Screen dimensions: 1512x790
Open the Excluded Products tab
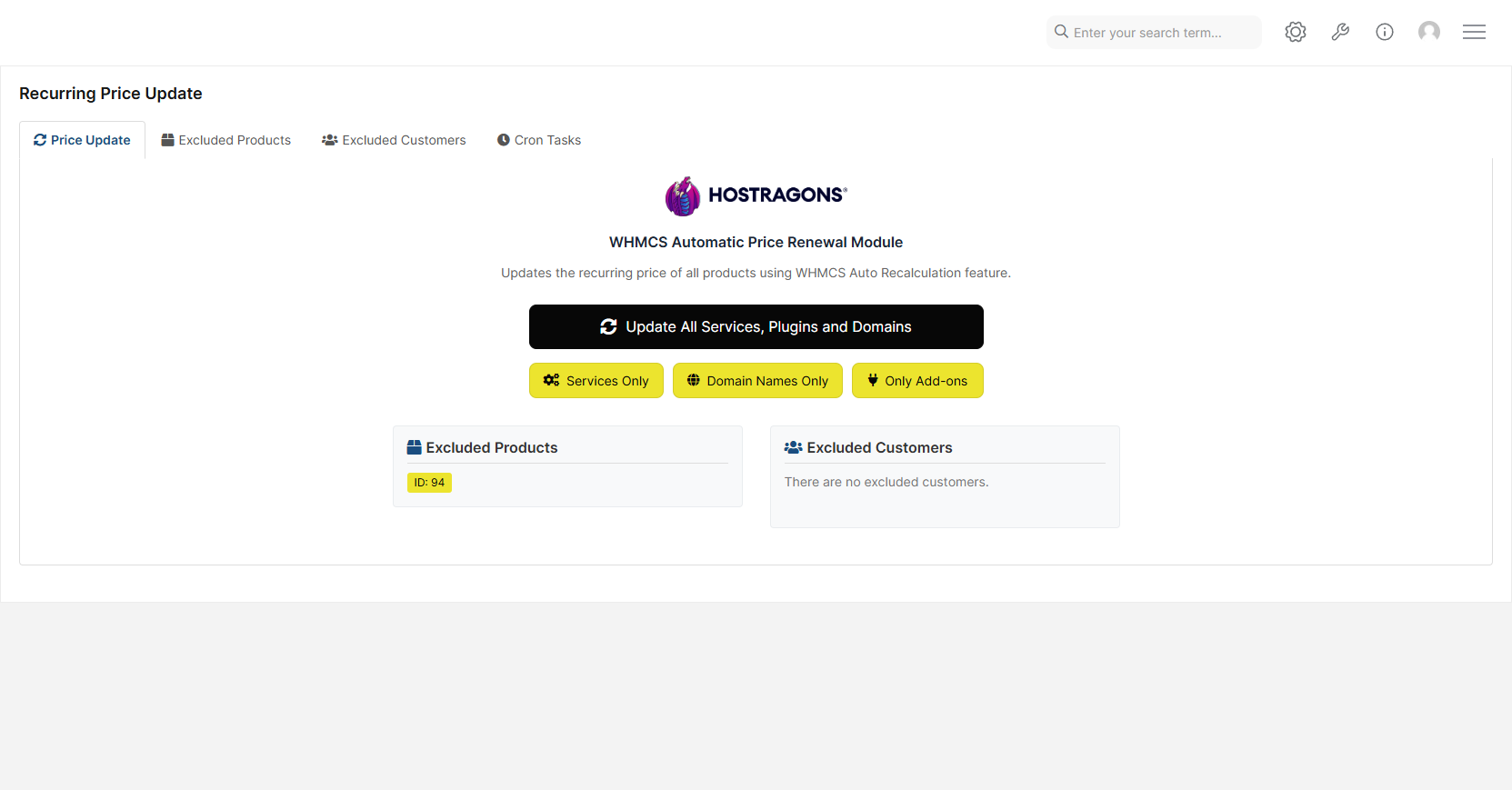tap(226, 140)
